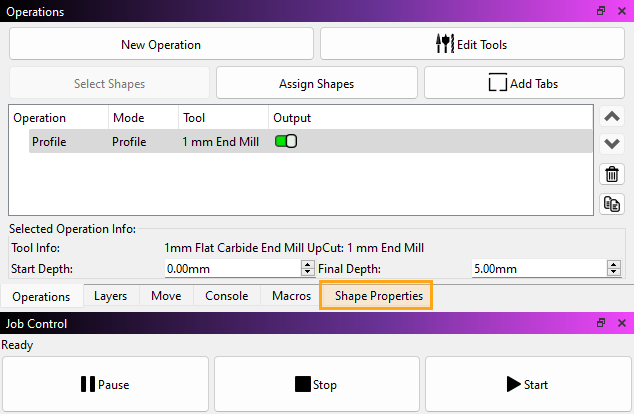Switch to the Layers tab
This screenshot has width=634, height=414.
[x=110, y=296]
